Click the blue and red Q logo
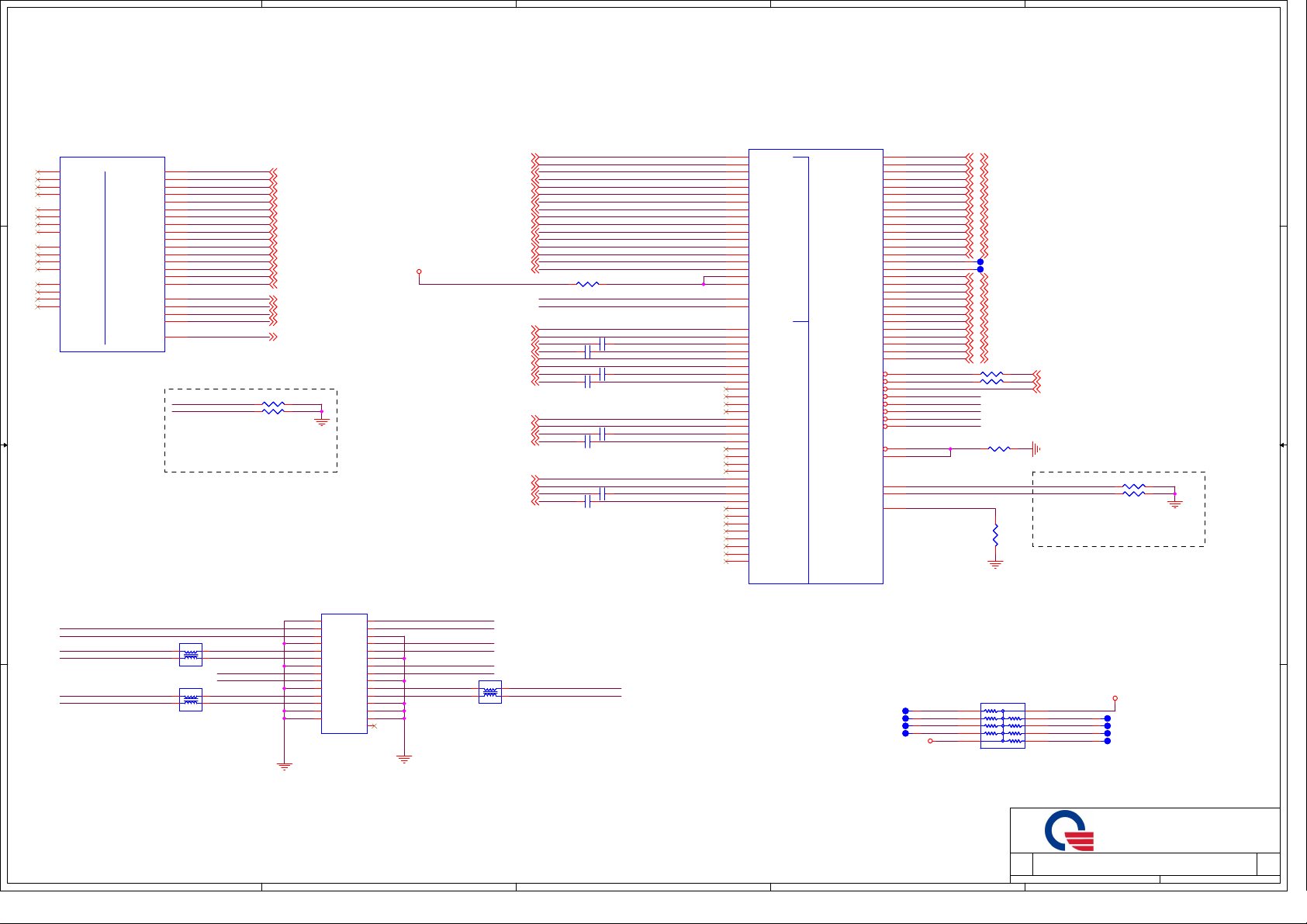Screen dimensions: 1307x924 coord(1069,831)
